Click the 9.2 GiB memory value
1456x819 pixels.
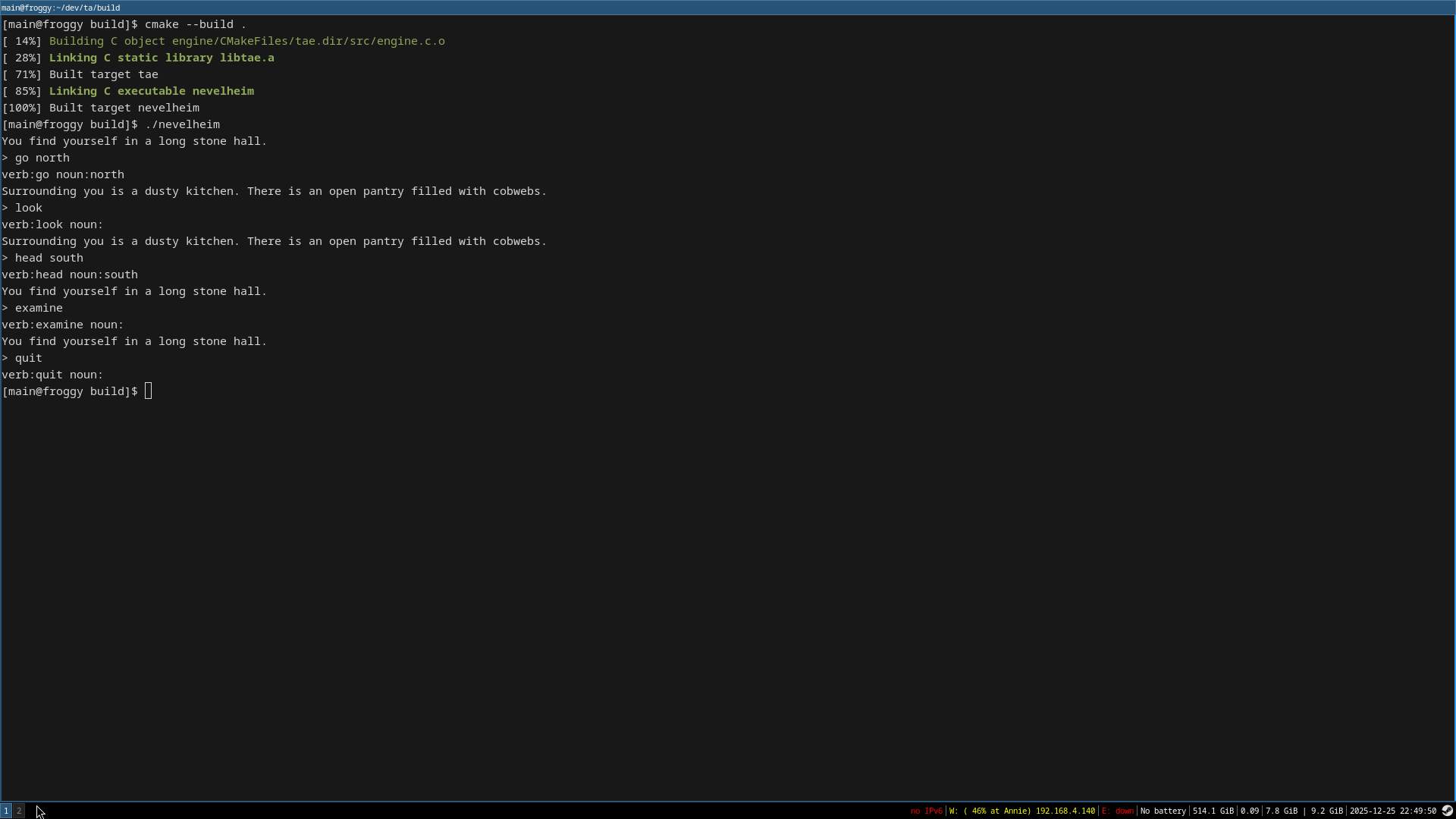click(x=1326, y=811)
